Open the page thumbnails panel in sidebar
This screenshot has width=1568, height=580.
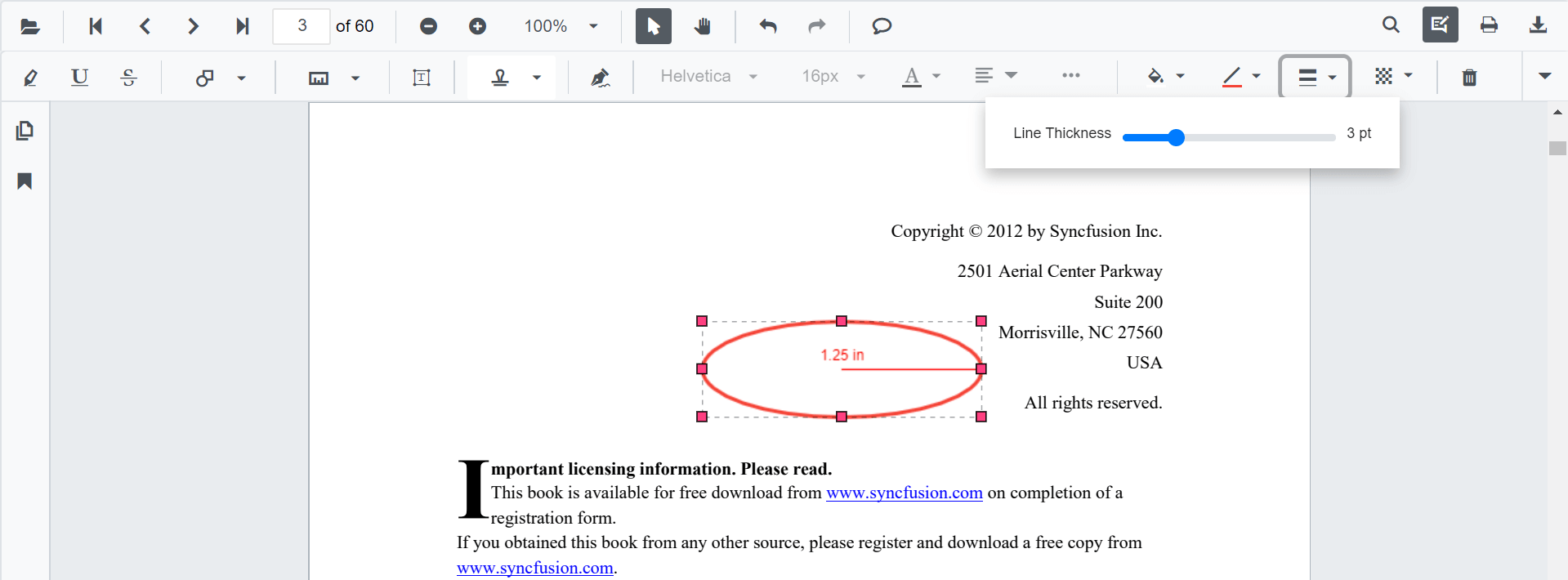[25, 131]
